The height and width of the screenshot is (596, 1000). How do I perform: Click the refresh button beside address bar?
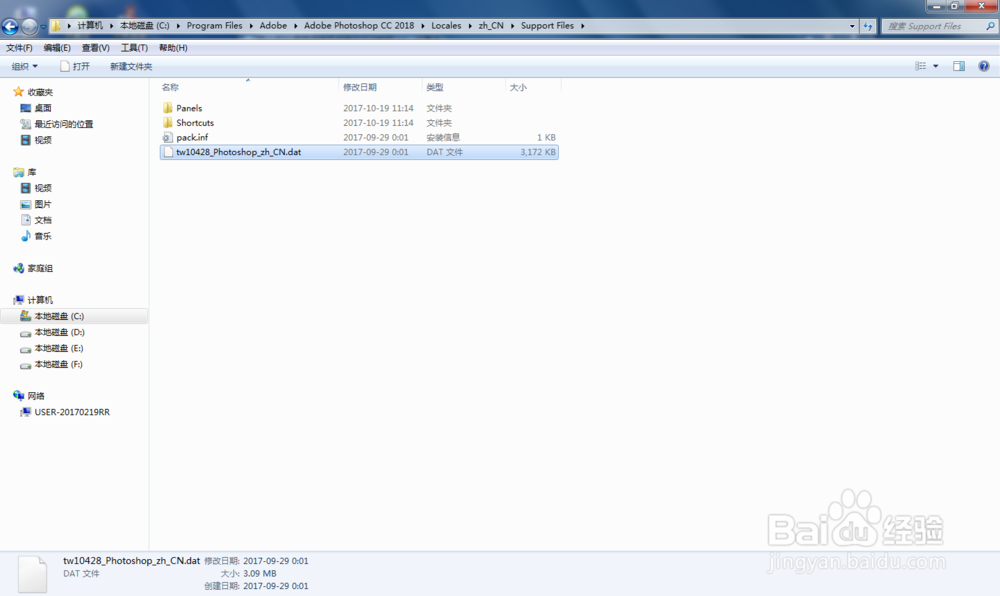coord(868,26)
